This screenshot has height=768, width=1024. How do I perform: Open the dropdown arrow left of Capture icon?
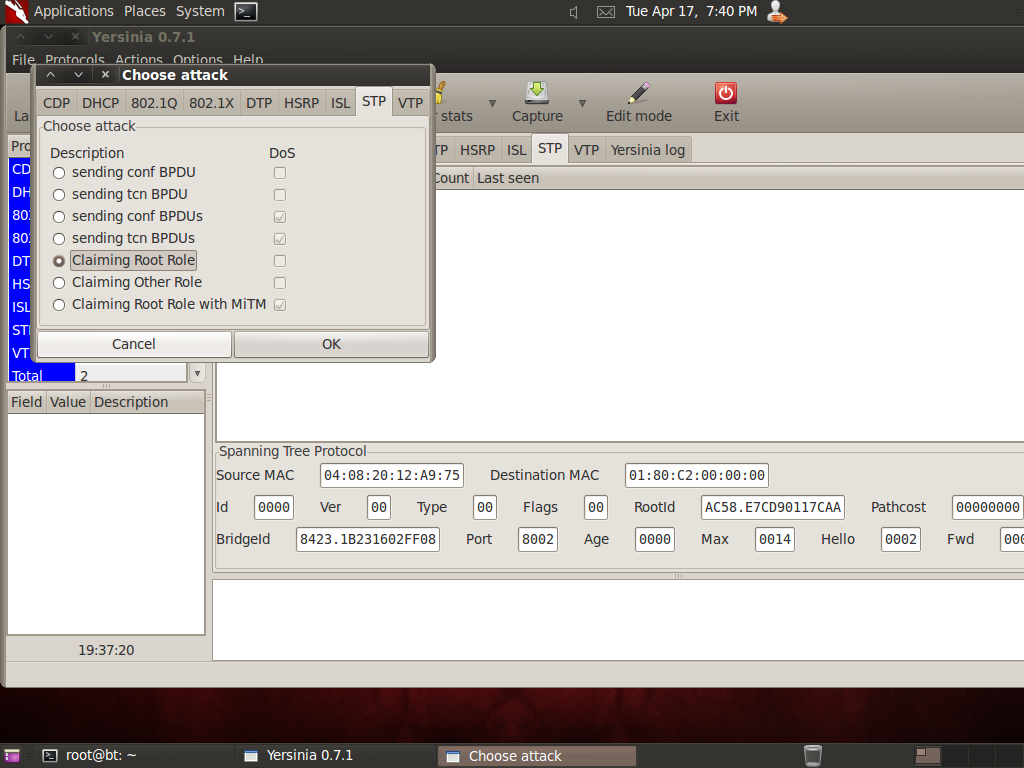(492, 103)
